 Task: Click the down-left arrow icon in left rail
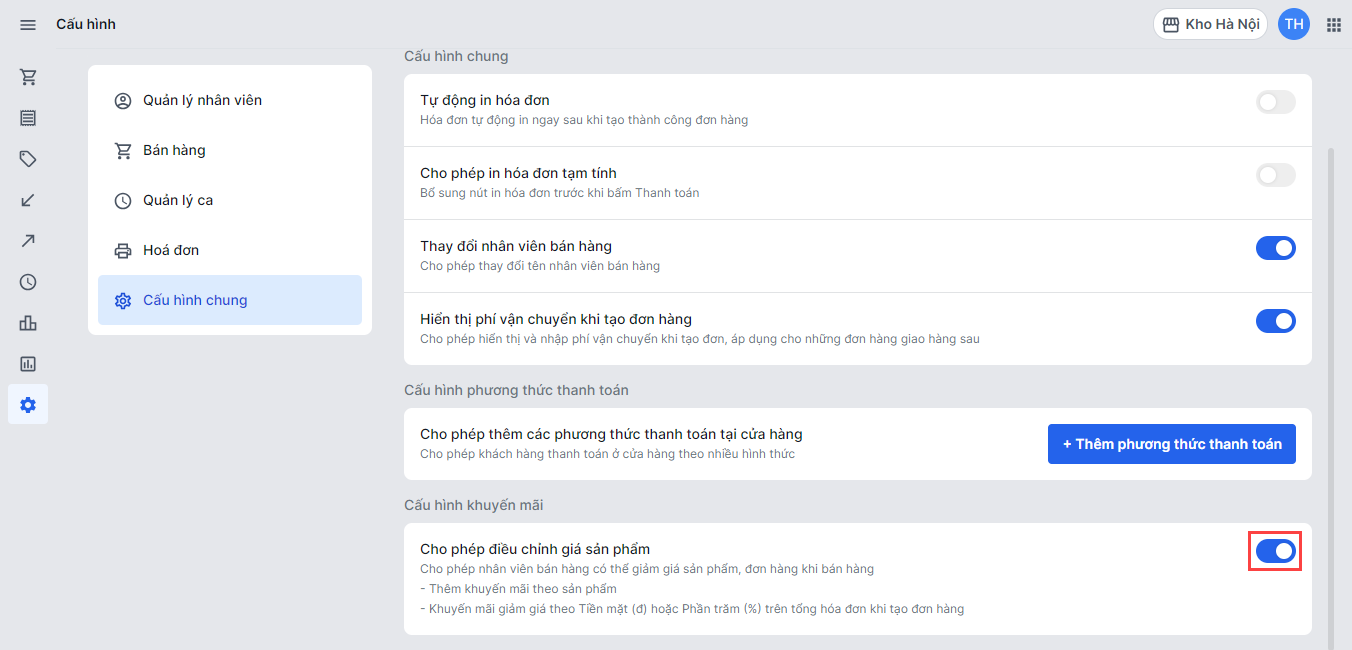28,200
